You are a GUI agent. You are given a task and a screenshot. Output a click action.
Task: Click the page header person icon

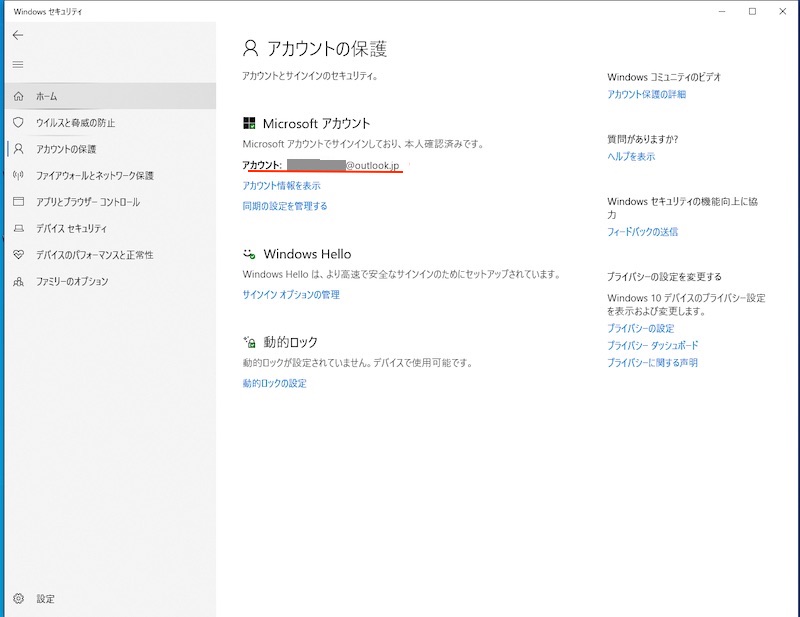[x=251, y=48]
